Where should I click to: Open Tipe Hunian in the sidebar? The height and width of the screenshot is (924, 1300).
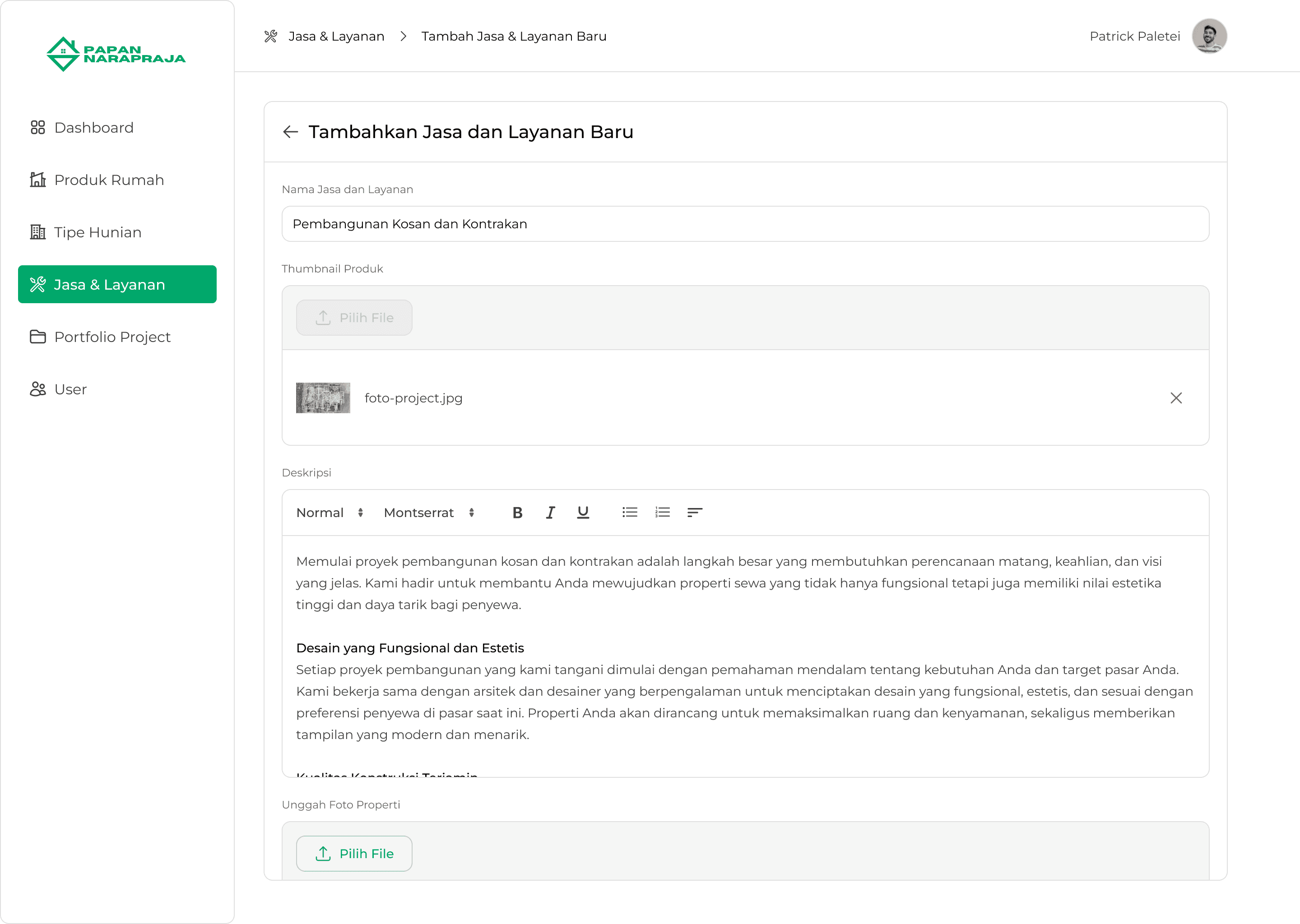[97, 232]
